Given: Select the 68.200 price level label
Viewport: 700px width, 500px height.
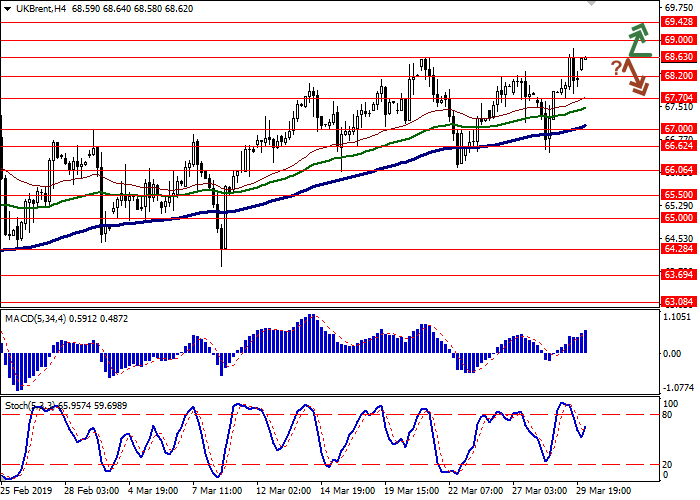Looking at the screenshot, I should [679, 75].
